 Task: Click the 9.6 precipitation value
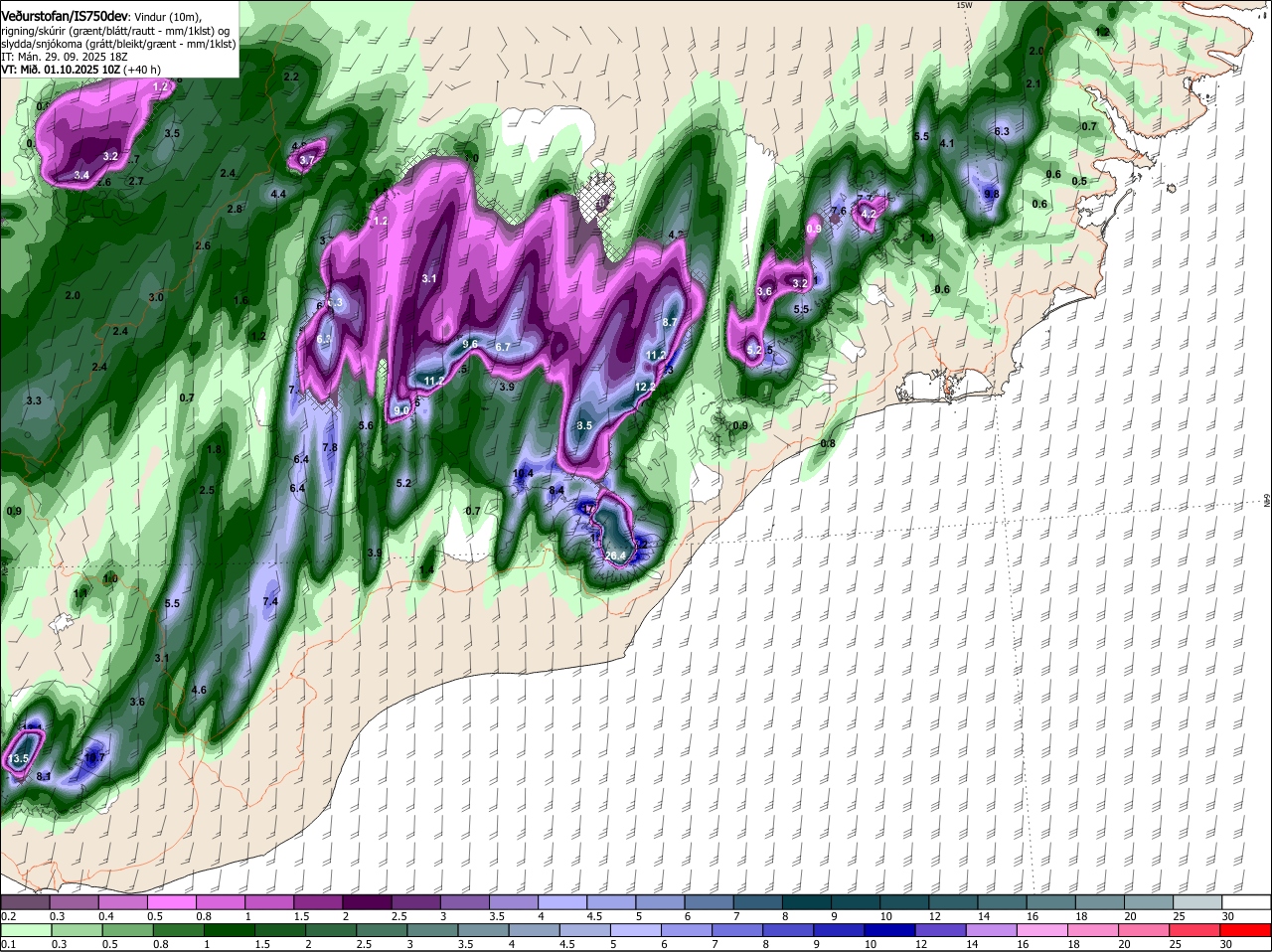[x=471, y=344]
